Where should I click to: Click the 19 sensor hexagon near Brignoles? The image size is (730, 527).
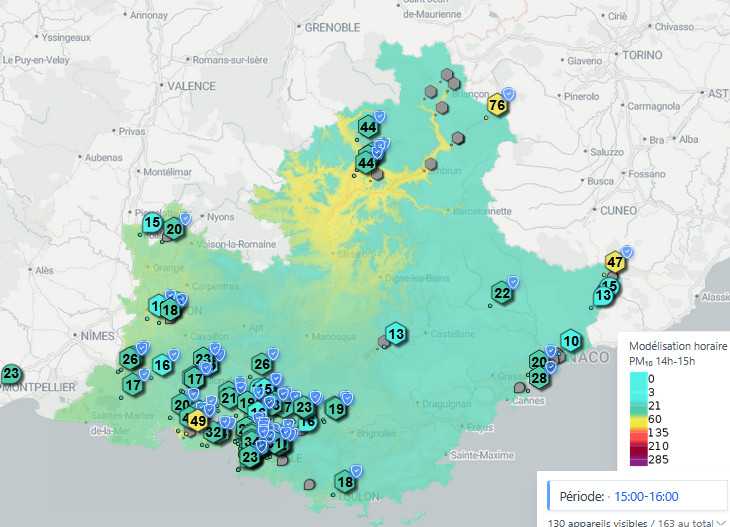click(x=337, y=408)
